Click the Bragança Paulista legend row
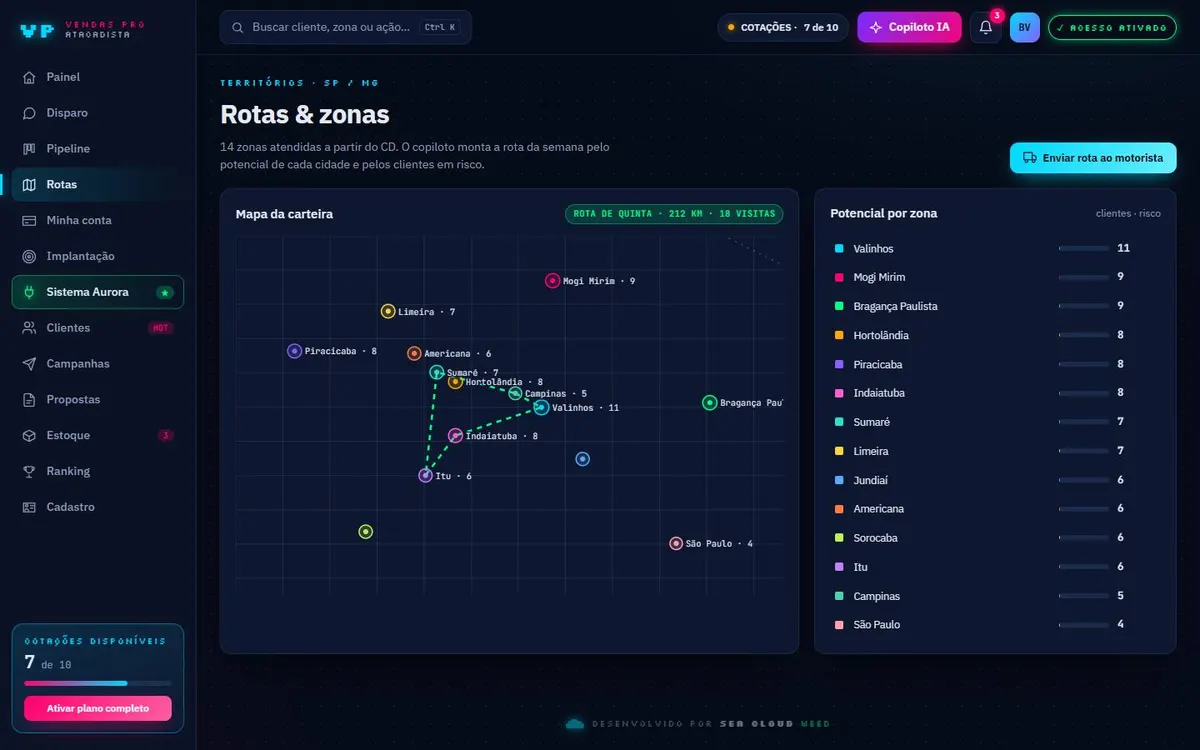This screenshot has width=1200, height=750. click(x=995, y=306)
